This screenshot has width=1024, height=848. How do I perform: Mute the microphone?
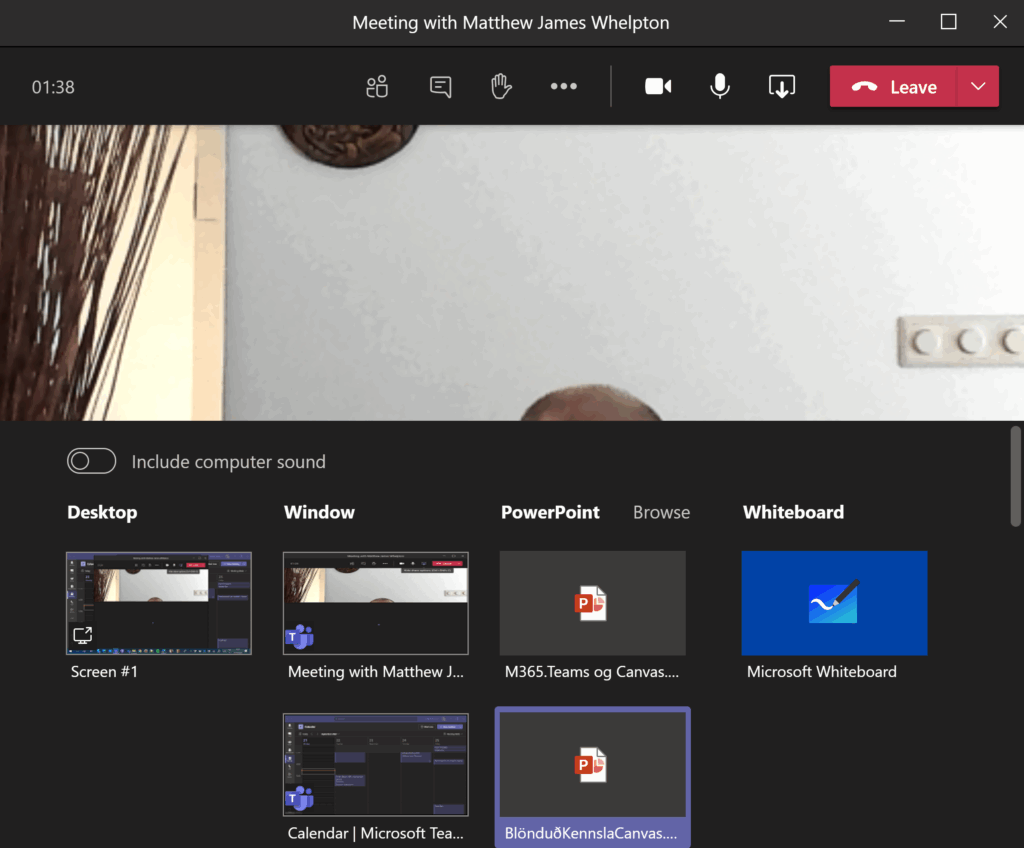pyautogui.click(x=719, y=87)
